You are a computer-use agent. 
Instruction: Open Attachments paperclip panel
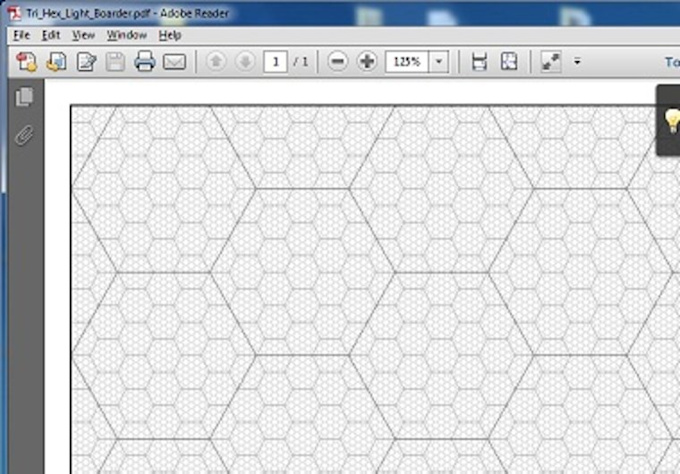24,135
